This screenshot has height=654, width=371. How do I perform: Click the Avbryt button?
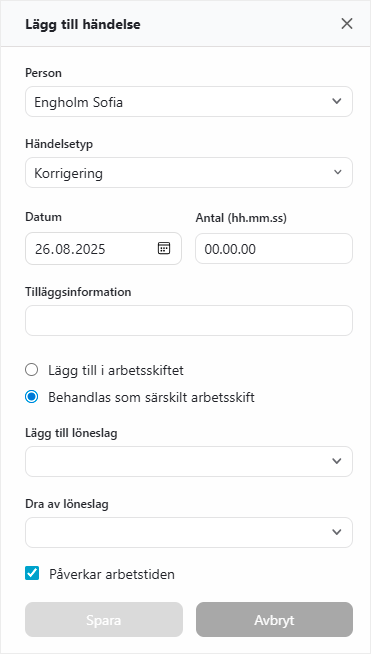[274, 619]
